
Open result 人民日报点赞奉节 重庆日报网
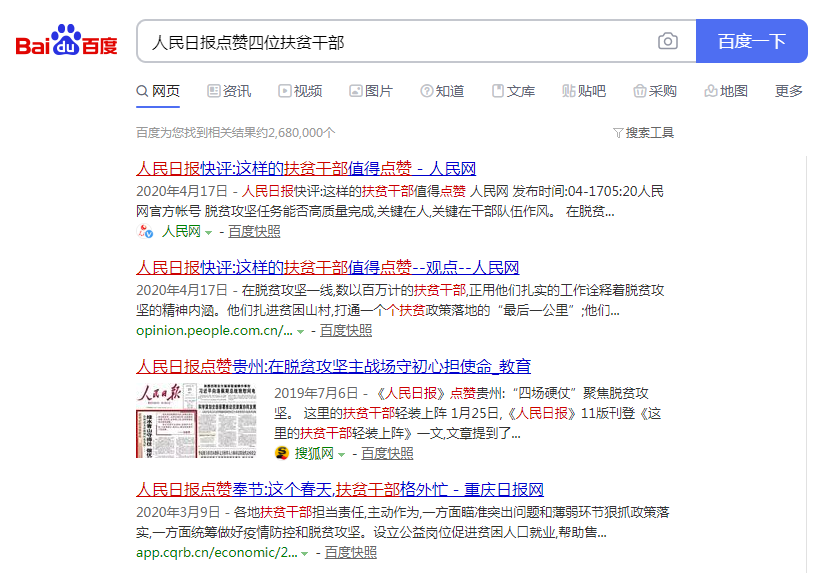coord(340,489)
